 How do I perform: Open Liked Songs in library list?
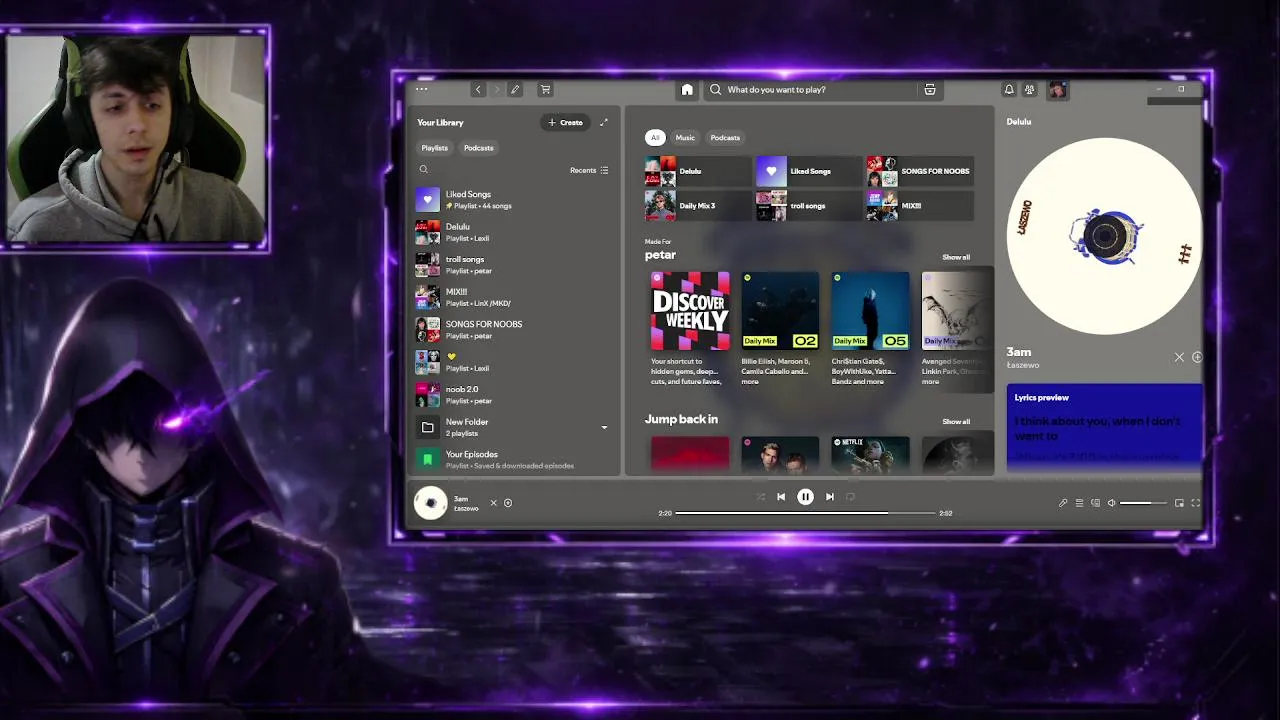[x=512, y=200]
